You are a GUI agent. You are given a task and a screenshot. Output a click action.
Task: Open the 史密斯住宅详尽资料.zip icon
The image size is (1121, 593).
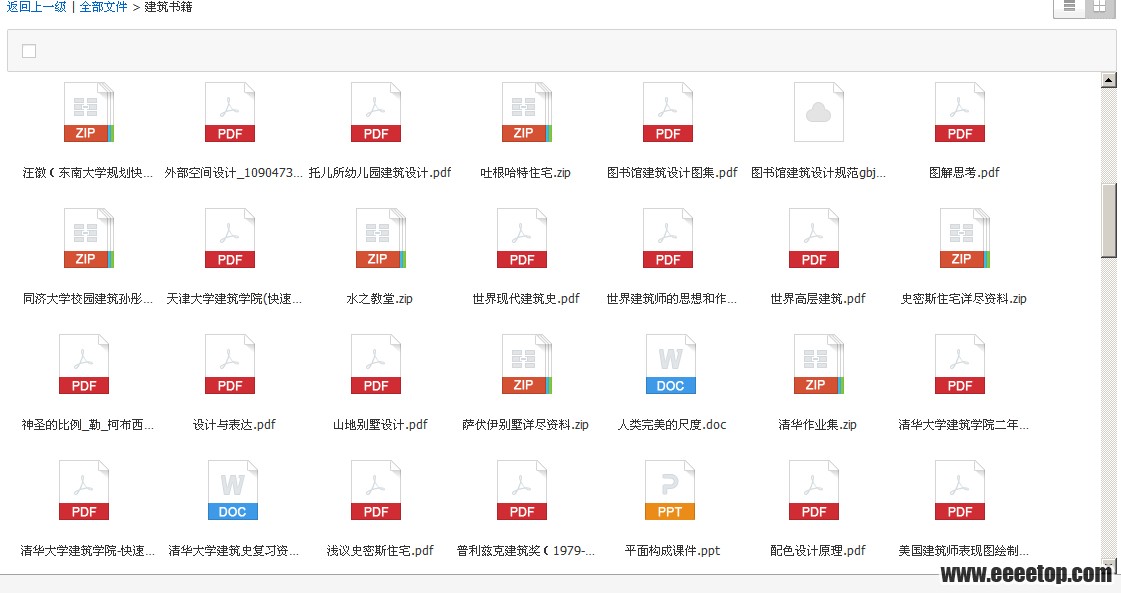click(x=964, y=238)
